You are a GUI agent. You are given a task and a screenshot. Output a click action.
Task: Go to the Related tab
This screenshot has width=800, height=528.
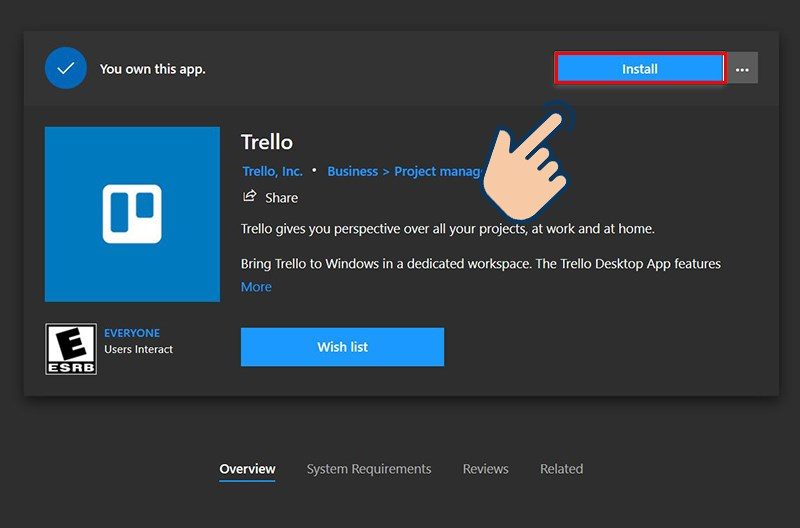click(561, 468)
